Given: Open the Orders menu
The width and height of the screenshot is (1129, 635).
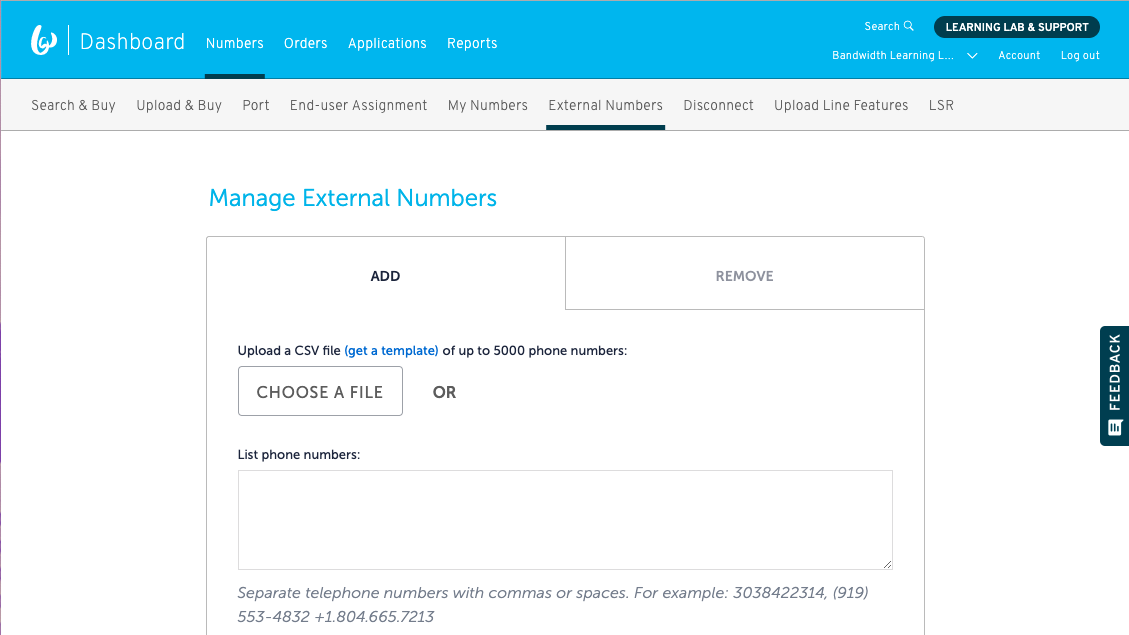Looking at the screenshot, I should pyautogui.click(x=305, y=43).
